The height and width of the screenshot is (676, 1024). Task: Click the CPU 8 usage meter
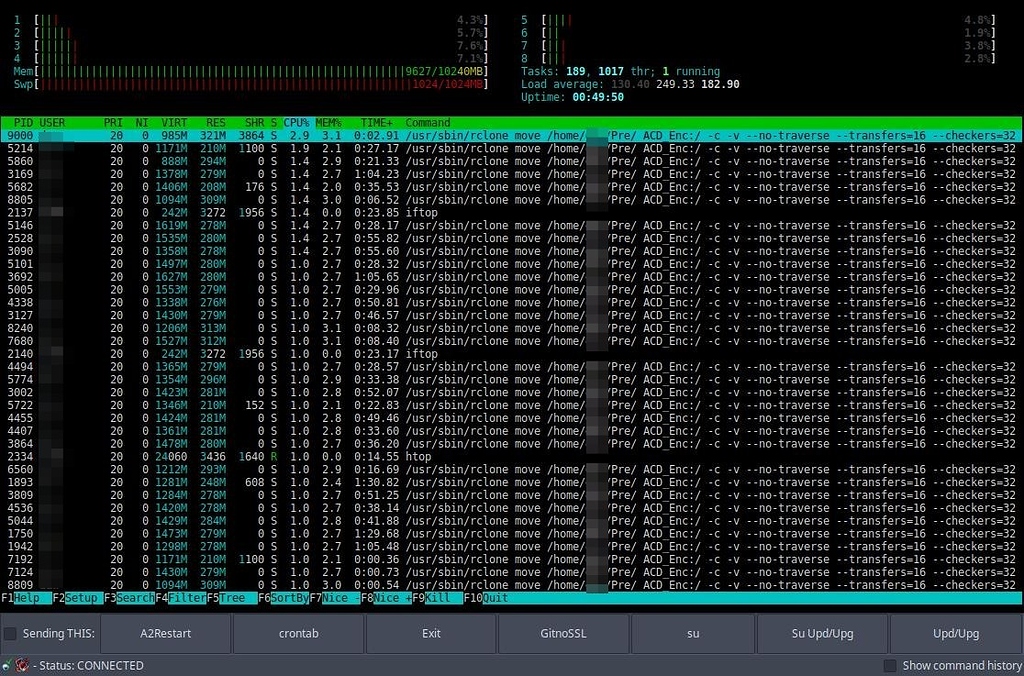tap(758, 59)
